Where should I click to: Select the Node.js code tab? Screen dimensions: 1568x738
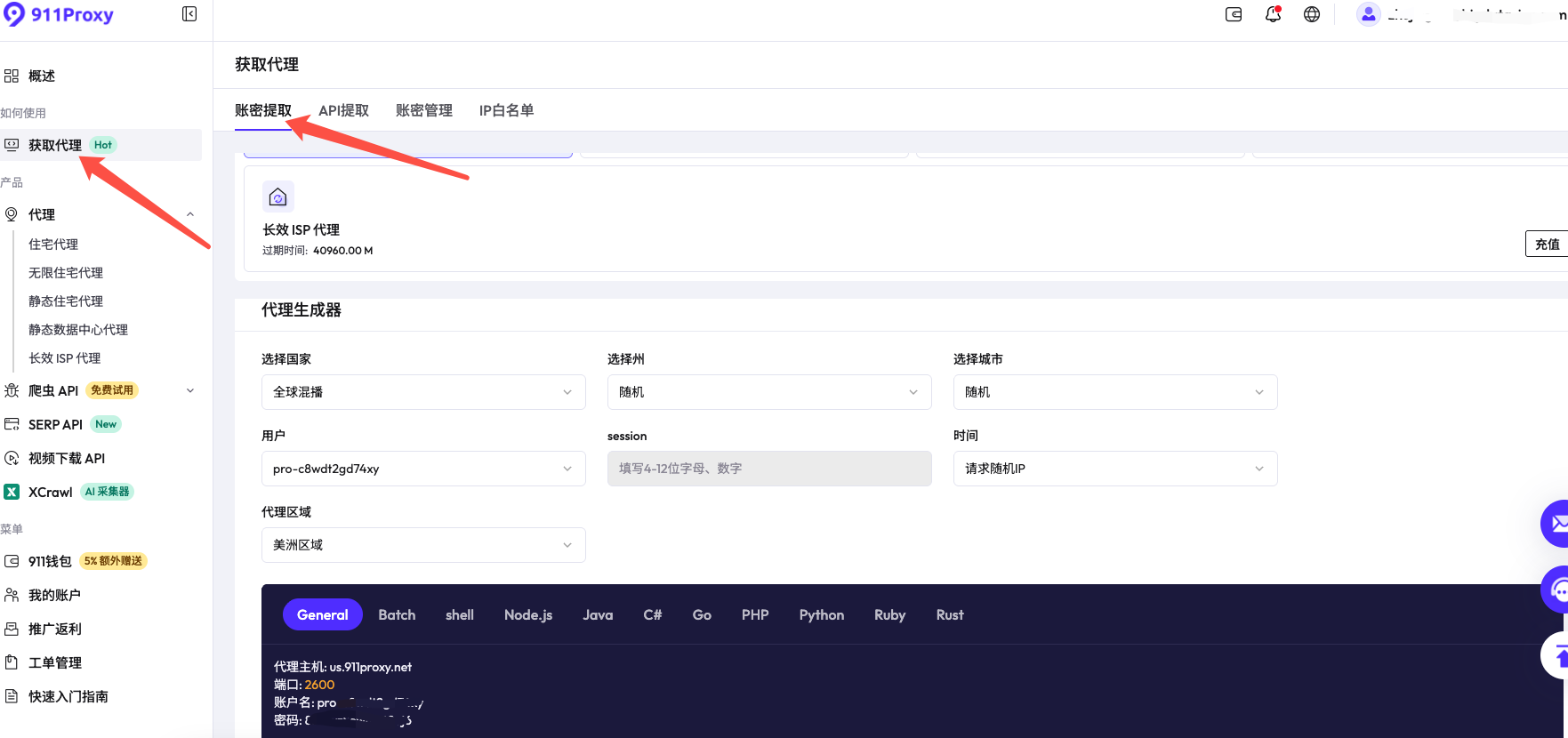click(x=528, y=614)
